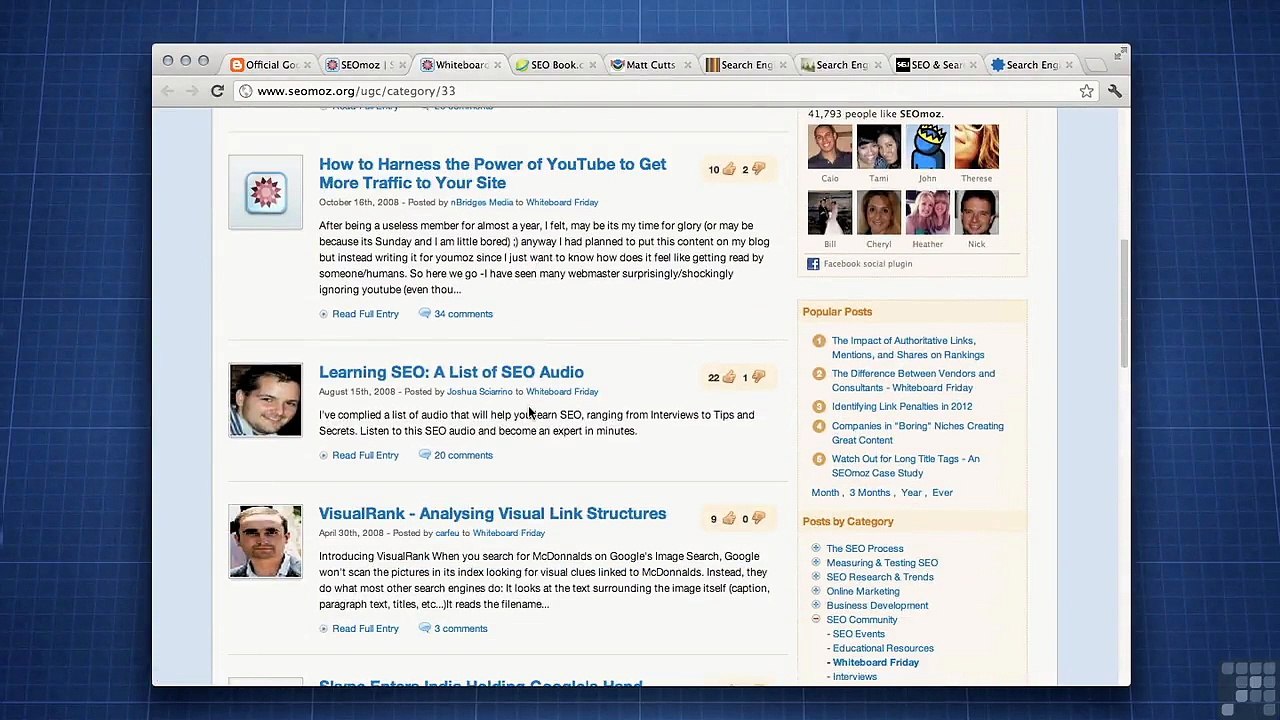Click Therese's Facebook profile picture
This screenshot has height=720, width=1280.
[976, 146]
